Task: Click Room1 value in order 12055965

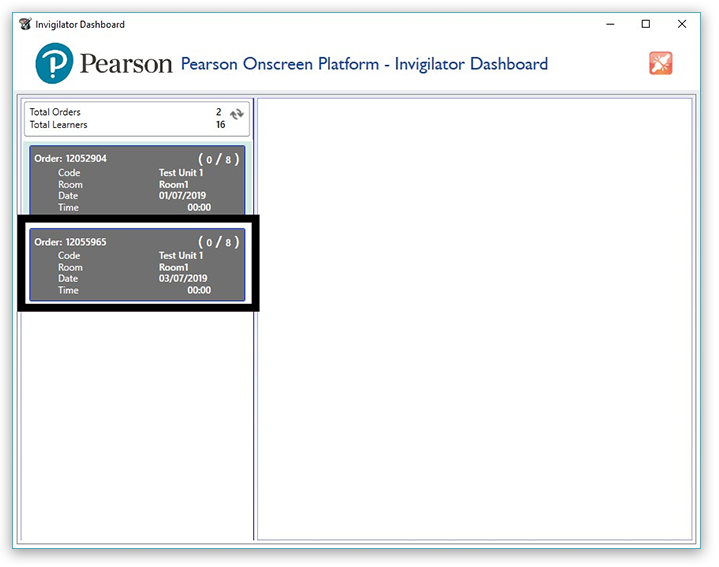Action: point(173,268)
